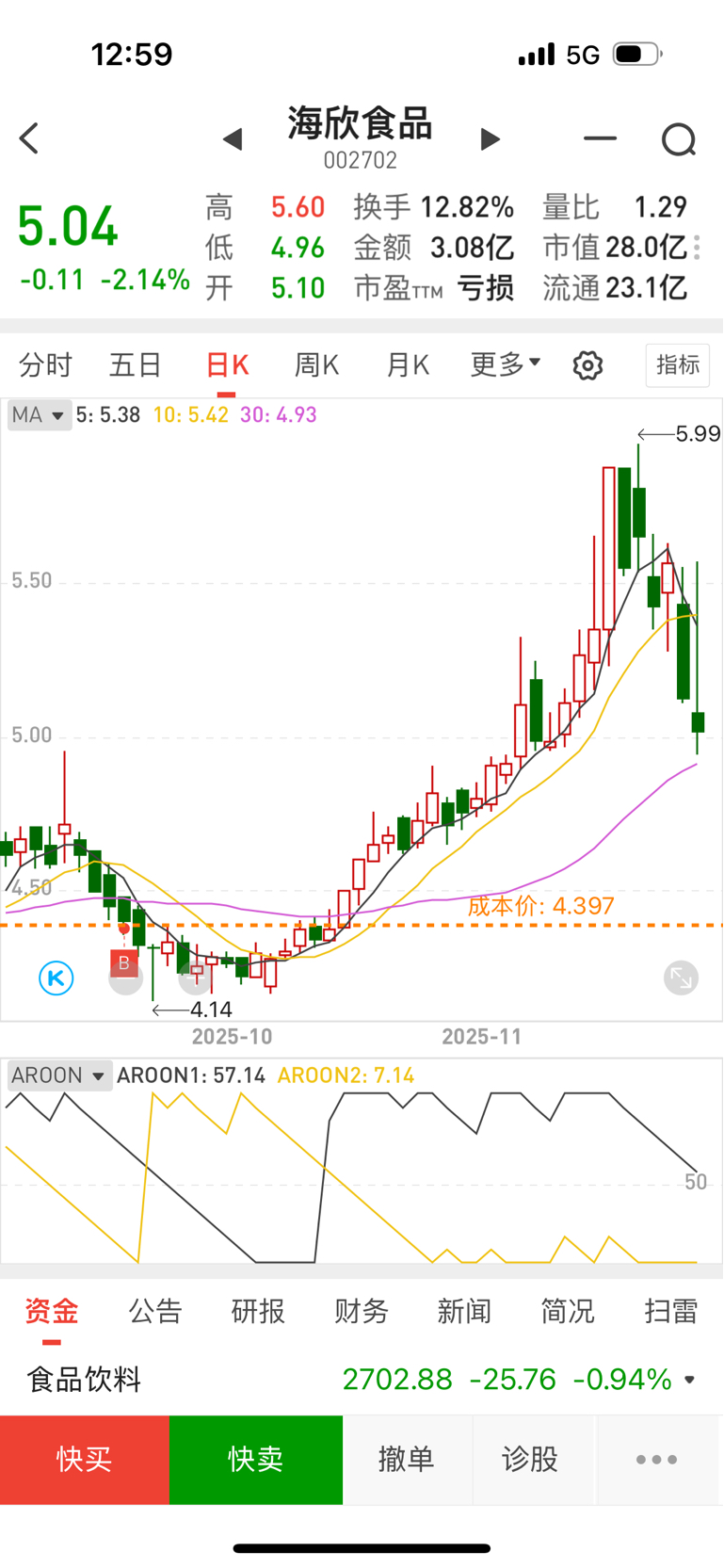This screenshot has width=724, height=1568.
Task: Tap the 海欣食品 stock name title
Action: (x=361, y=124)
